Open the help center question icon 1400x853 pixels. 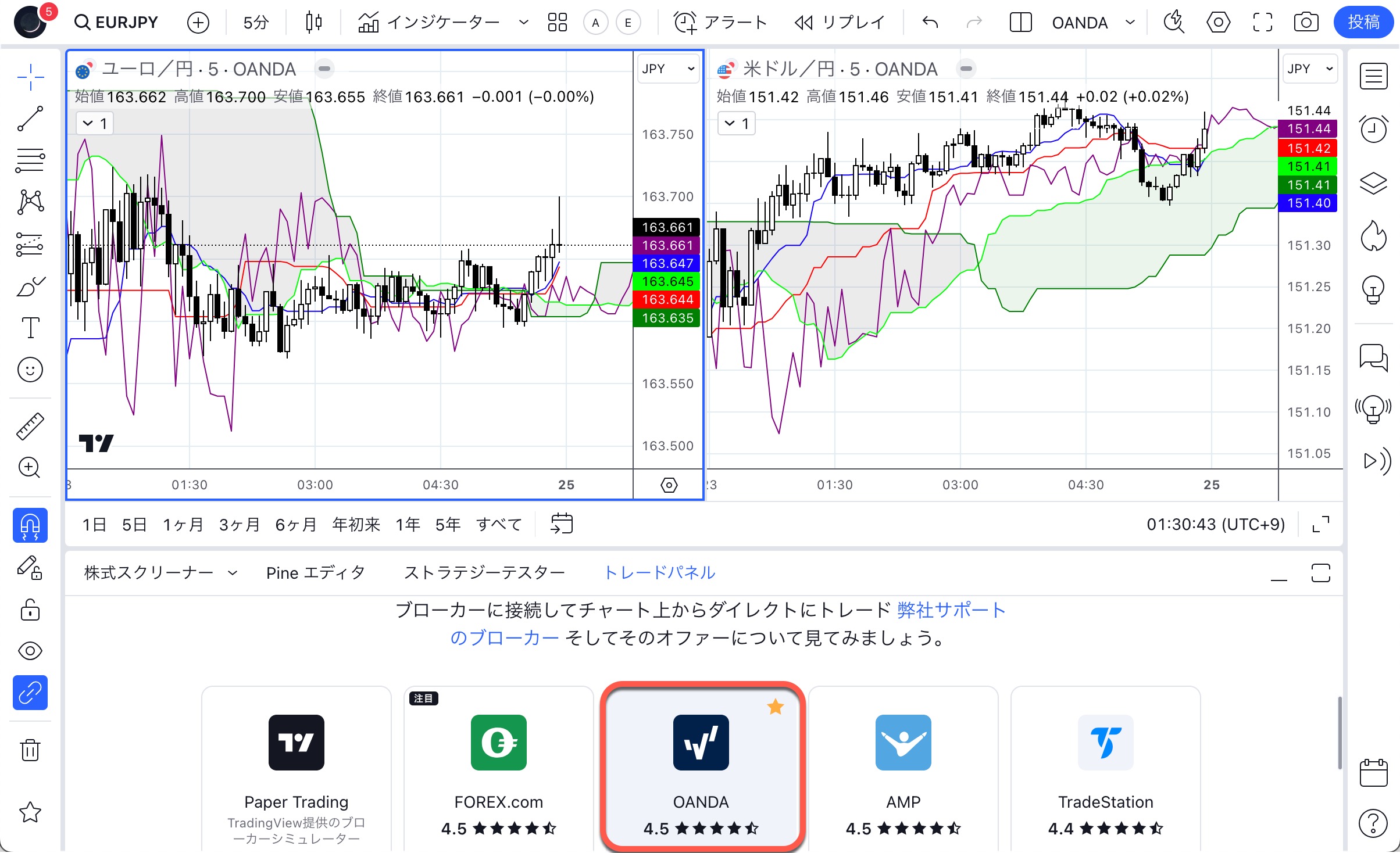[x=1373, y=823]
